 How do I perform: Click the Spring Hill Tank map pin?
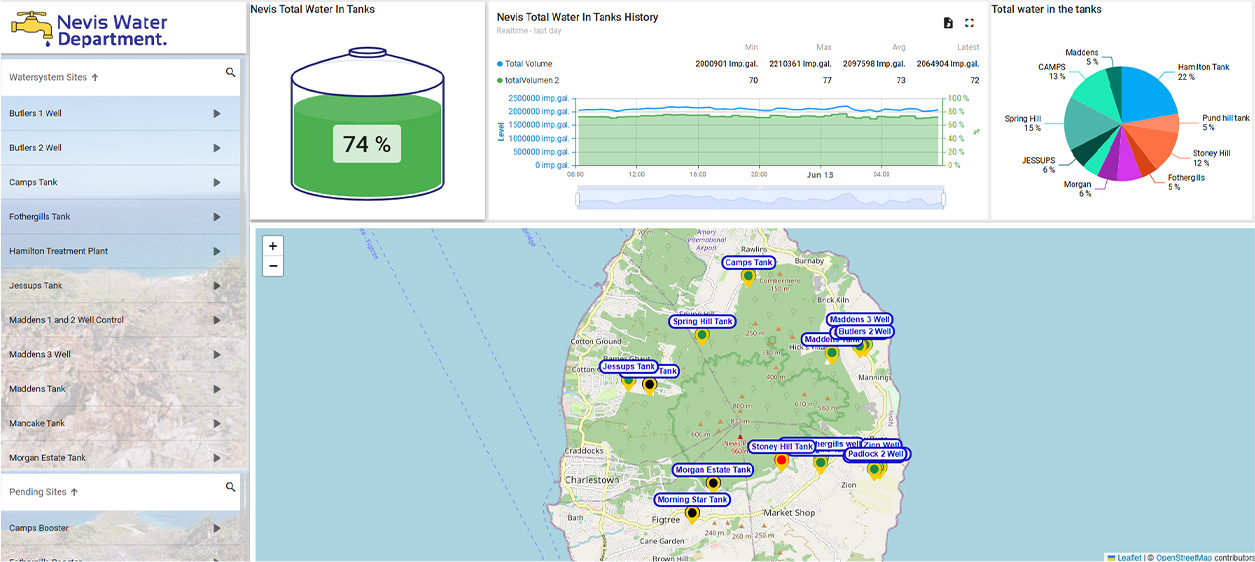pyautogui.click(x=702, y=336)
